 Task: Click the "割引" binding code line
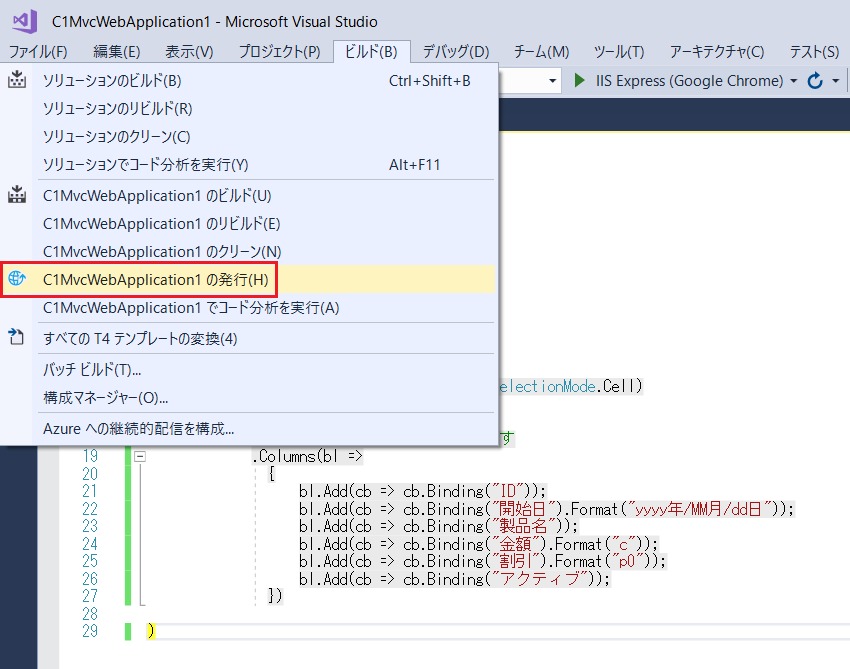(482, 561)
